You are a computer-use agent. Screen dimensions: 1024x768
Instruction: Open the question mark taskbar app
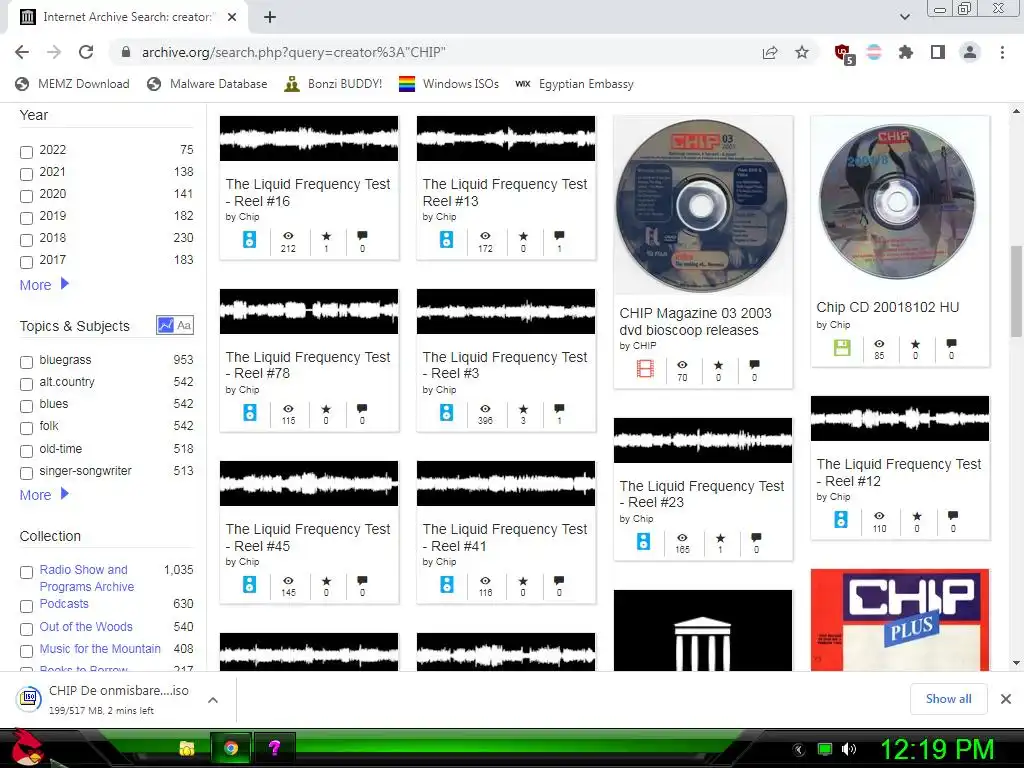(x=274, y=748)
